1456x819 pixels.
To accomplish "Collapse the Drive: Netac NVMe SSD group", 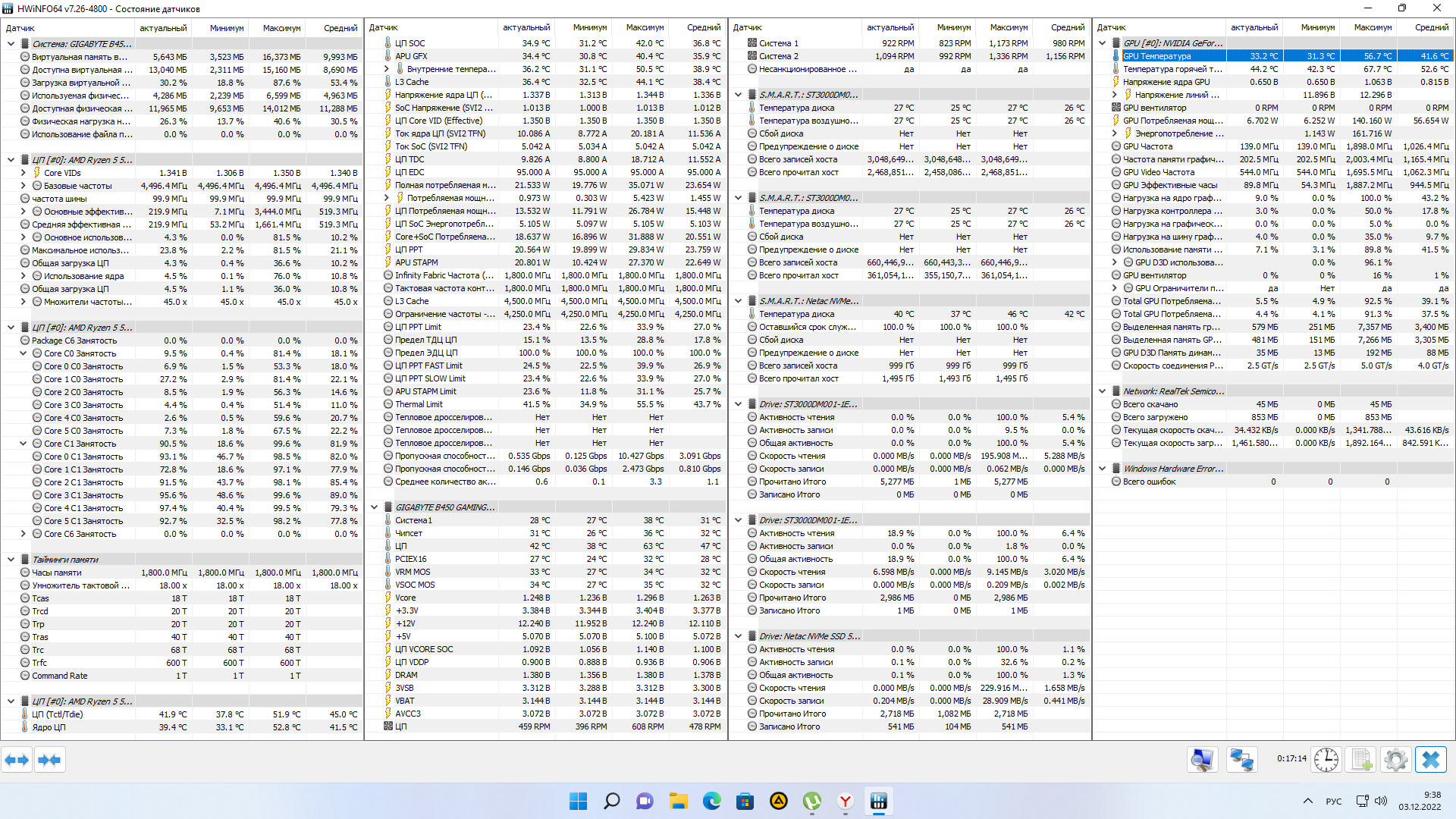I will coord(739,636).
